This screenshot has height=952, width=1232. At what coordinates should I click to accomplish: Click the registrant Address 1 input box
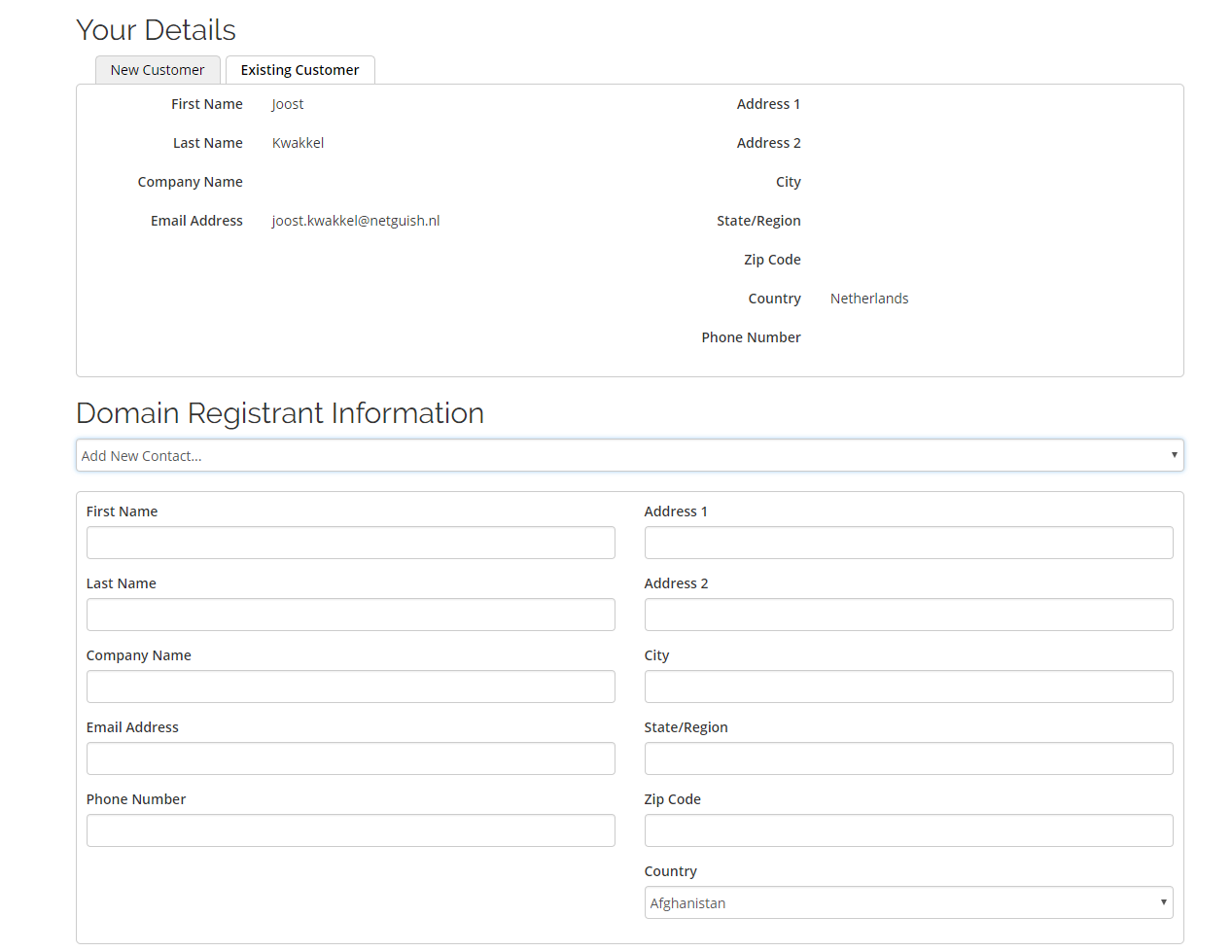[907, 543]
